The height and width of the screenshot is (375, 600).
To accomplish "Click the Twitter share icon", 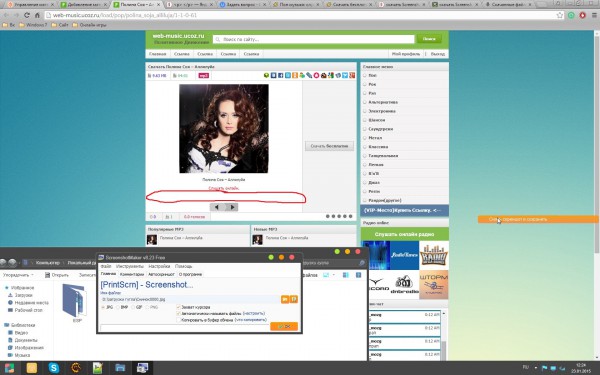I will point(345,75).
